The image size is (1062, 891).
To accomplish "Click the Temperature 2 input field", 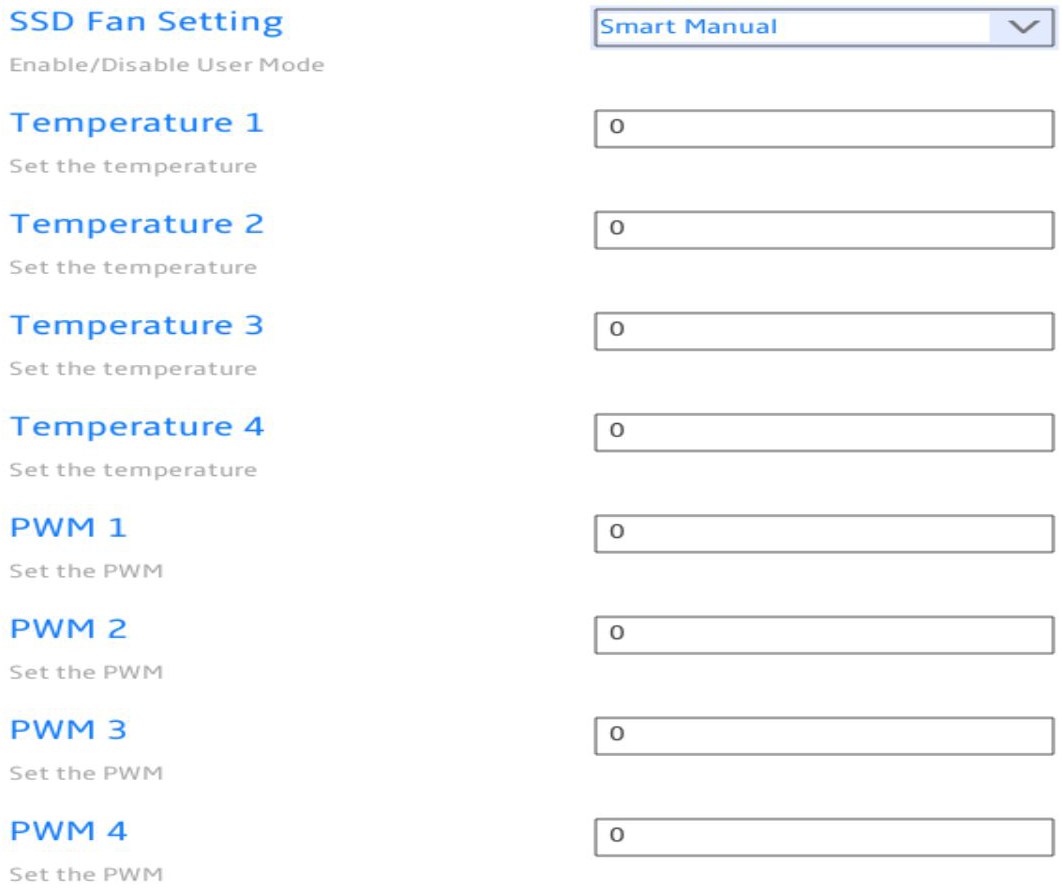I will click(824, 230).
